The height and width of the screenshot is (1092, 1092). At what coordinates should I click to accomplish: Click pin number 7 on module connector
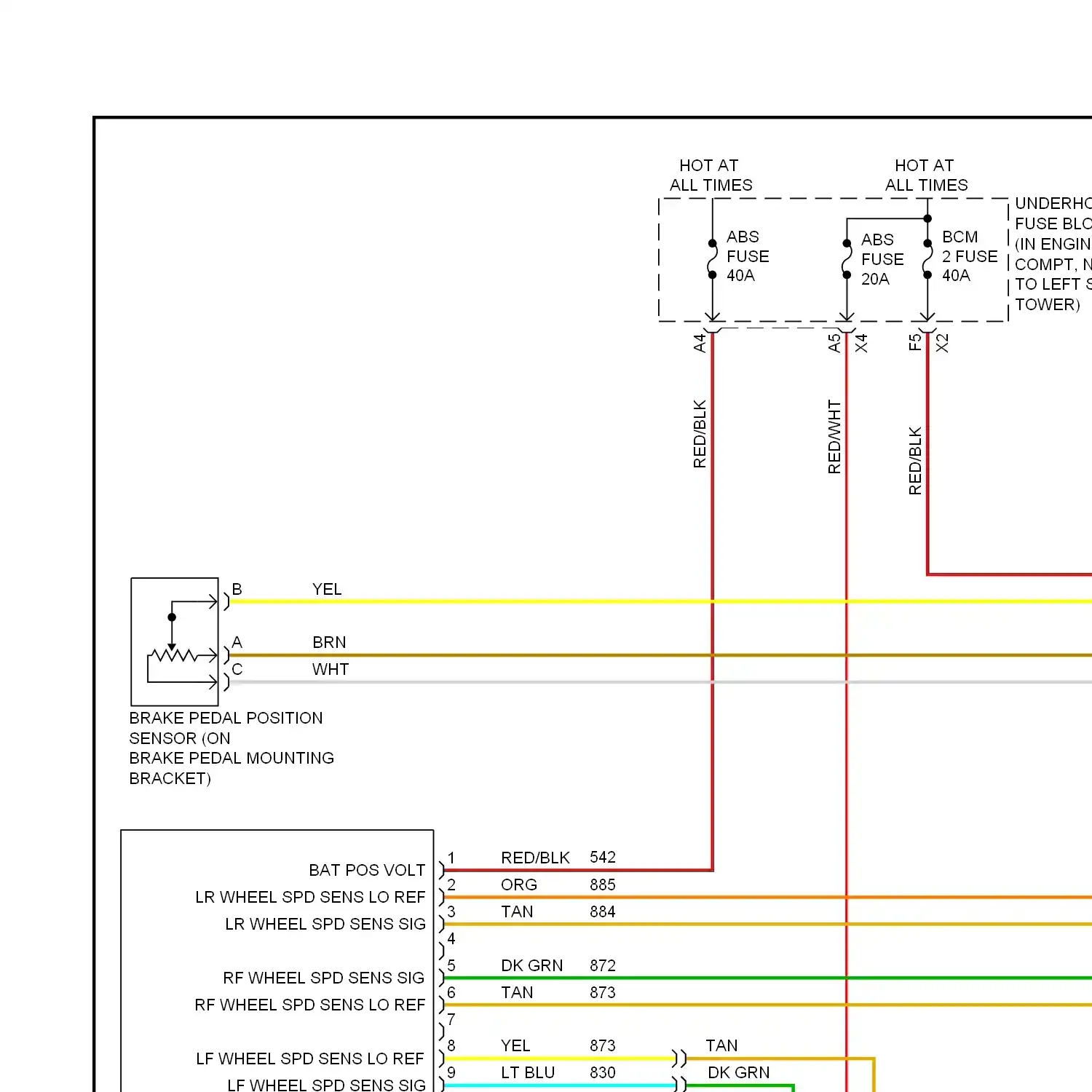(x=451, y=1019)
